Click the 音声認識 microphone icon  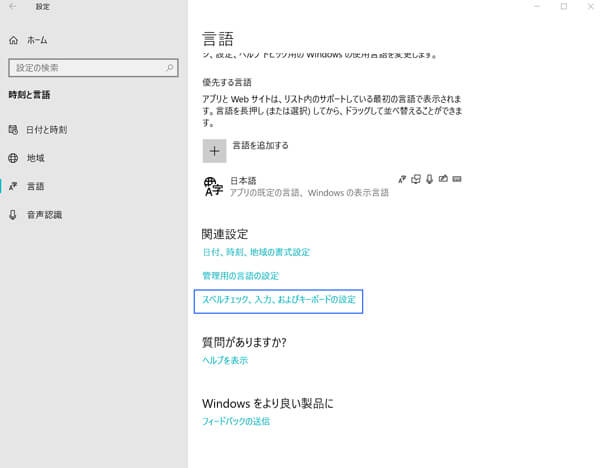click(x=13, y=215)
